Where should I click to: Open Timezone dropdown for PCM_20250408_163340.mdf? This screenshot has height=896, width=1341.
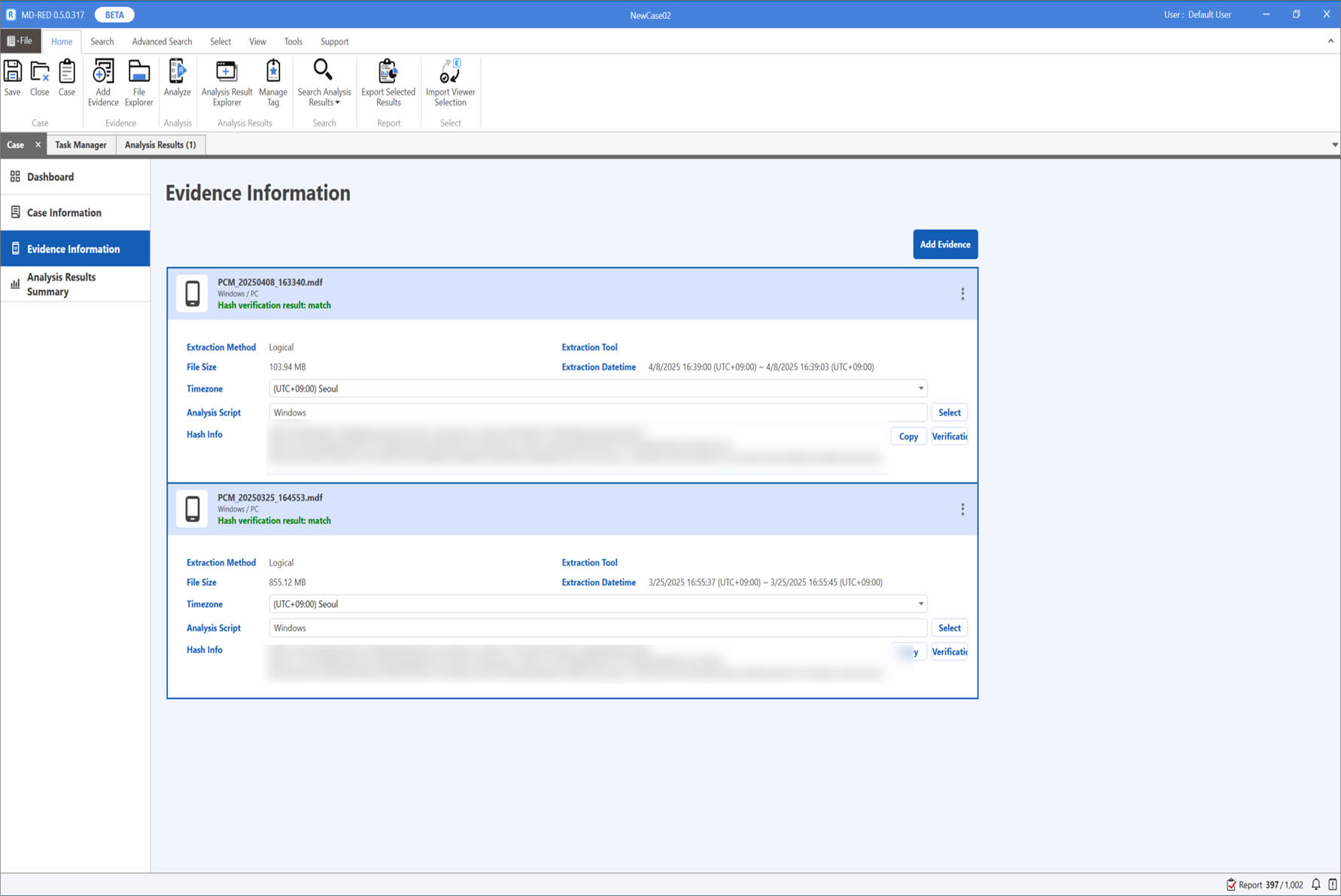(598, 389)
